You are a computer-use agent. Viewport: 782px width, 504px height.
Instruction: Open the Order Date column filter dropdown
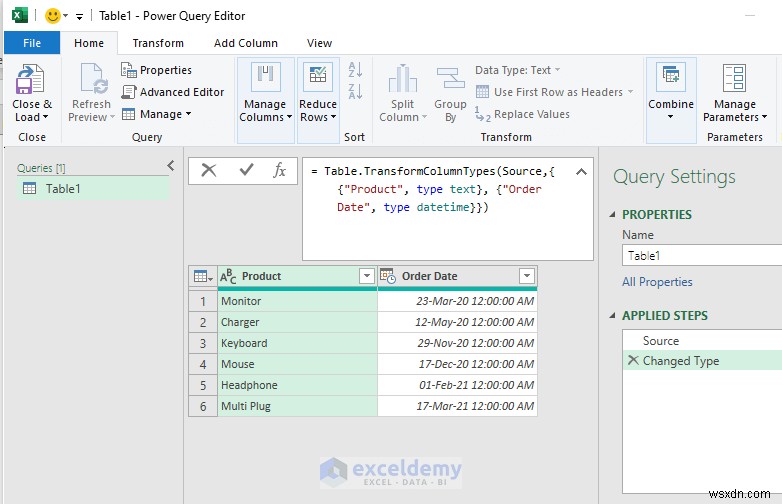point(527,276)
